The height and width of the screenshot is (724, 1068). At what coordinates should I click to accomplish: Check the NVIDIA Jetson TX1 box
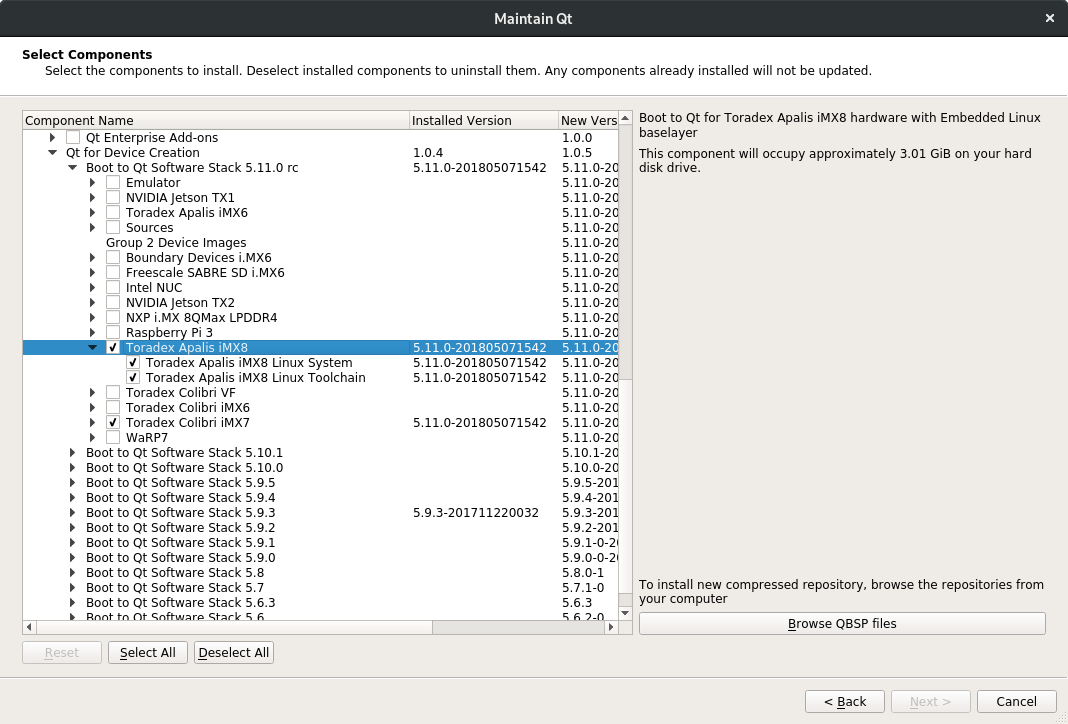tap(113, 198)
